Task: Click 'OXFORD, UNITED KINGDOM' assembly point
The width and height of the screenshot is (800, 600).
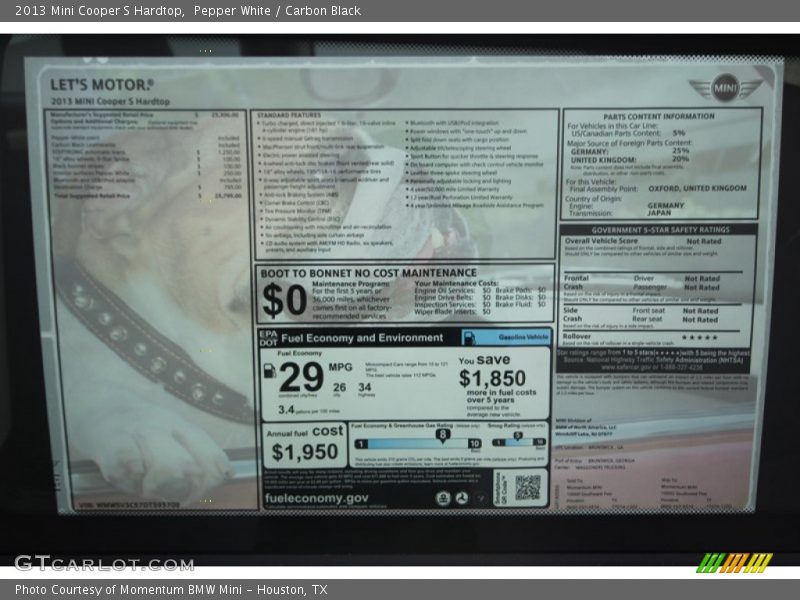Action: [697, 188]
